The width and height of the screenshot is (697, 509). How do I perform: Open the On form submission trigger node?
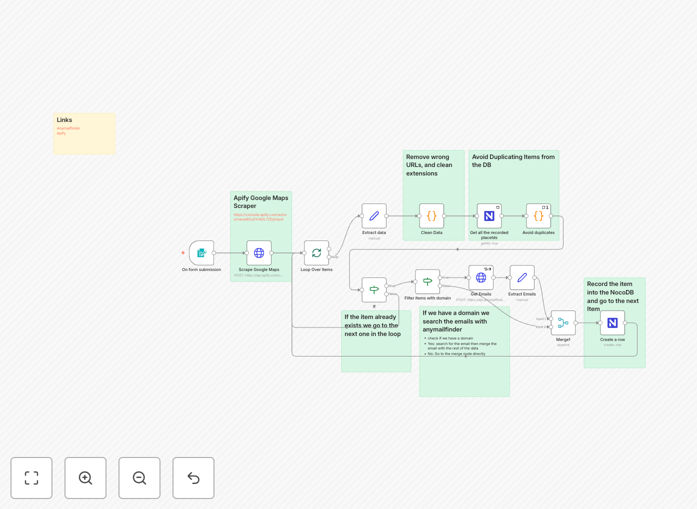pyautogui.click(x=201, y=253)
